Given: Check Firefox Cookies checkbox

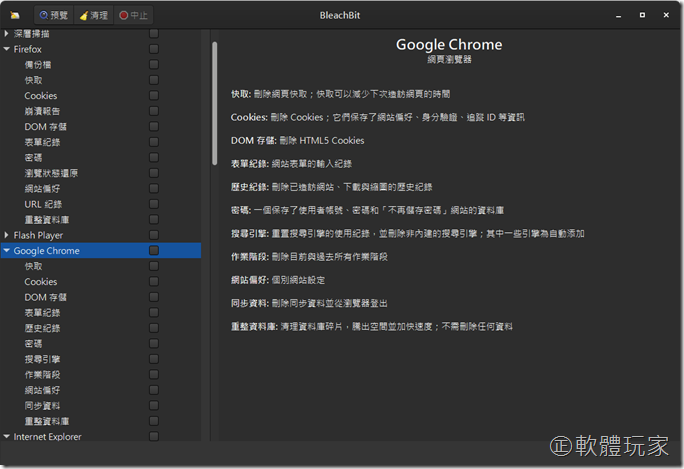Looking at the screenshot, I should click(154, 96).
